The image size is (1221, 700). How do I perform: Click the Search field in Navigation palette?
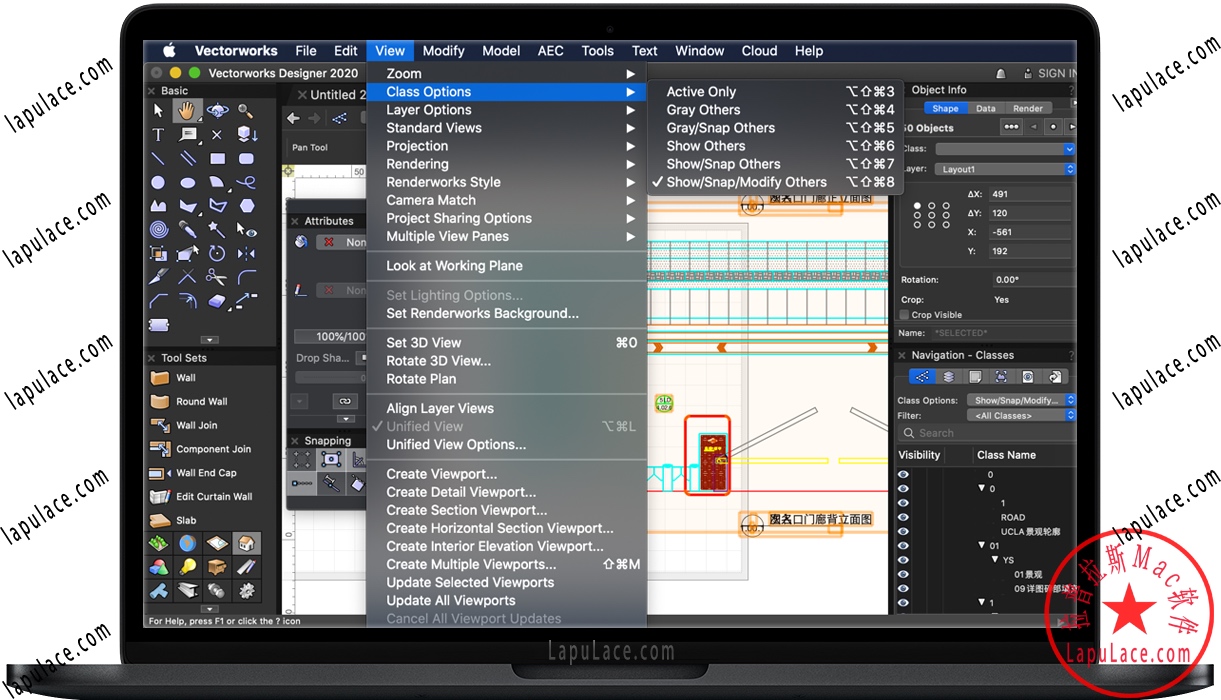986,433
